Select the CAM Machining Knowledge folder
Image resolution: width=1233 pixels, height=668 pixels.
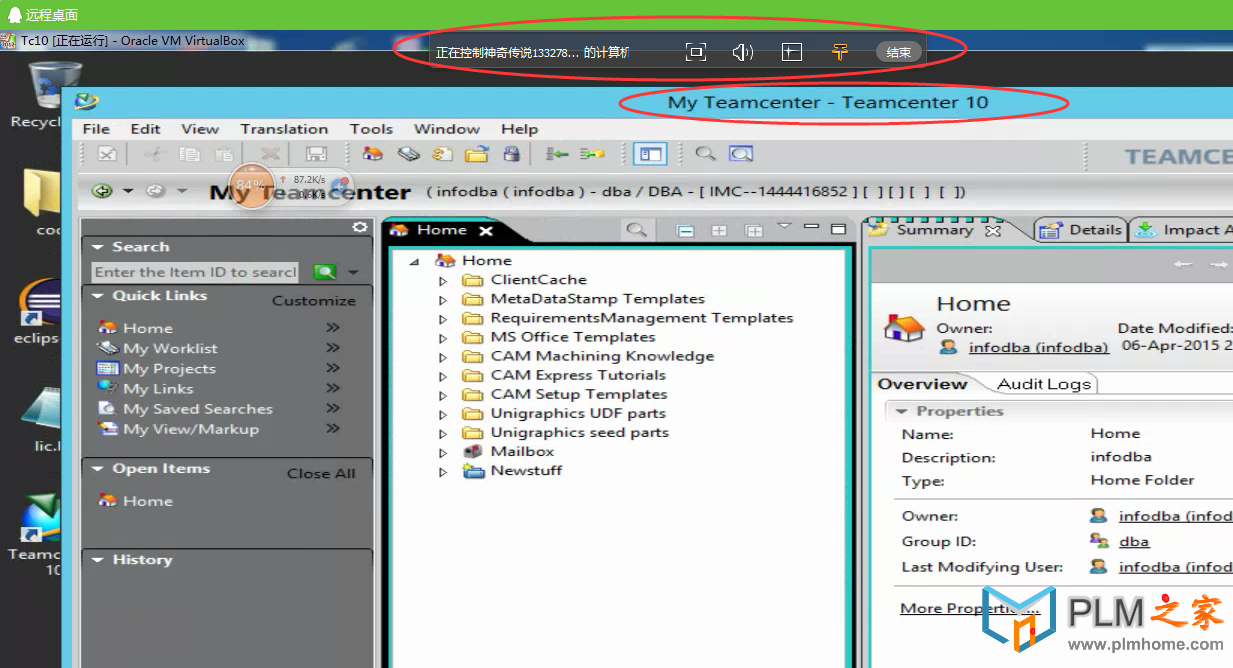click(602, 356)
